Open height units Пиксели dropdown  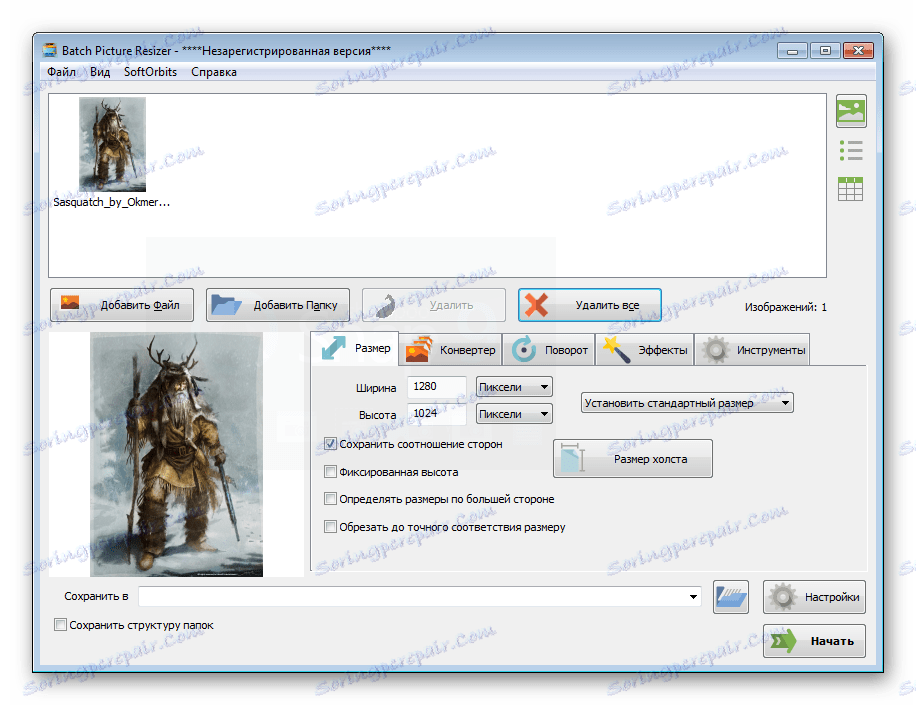click(x=514, y=414)
